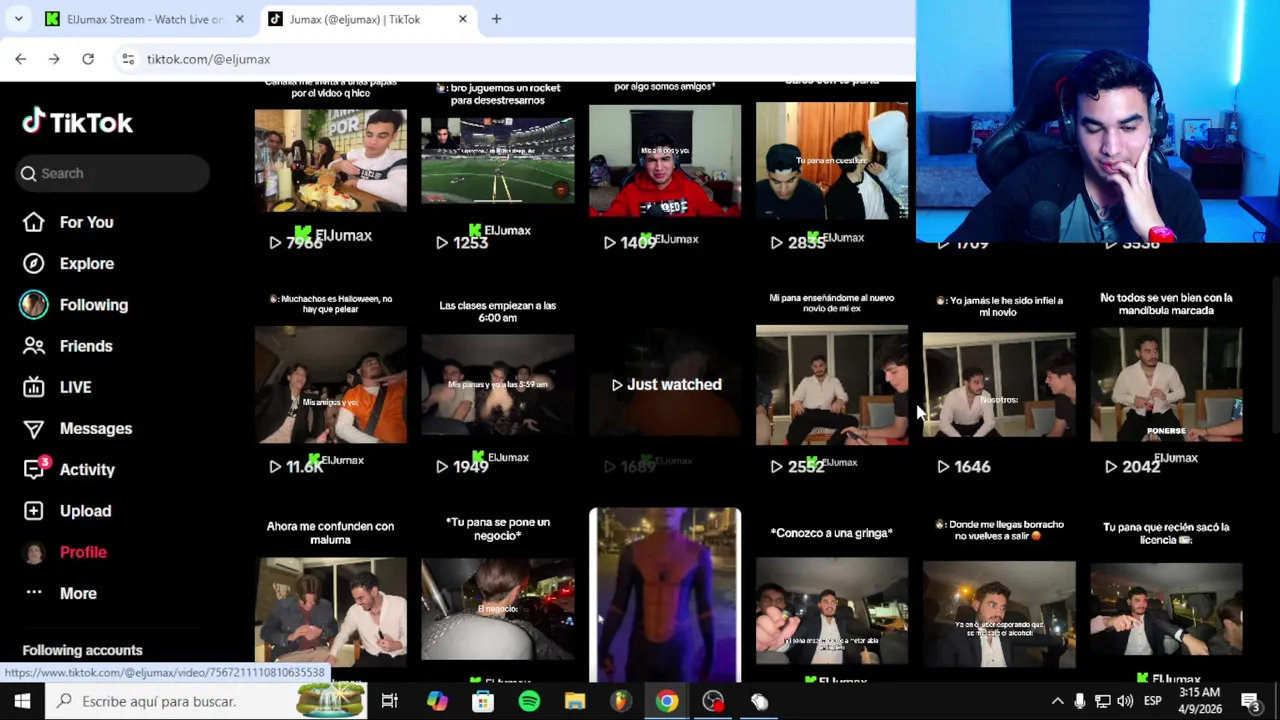
Task: Reload the TikTok page
Action: pos(88,59)
